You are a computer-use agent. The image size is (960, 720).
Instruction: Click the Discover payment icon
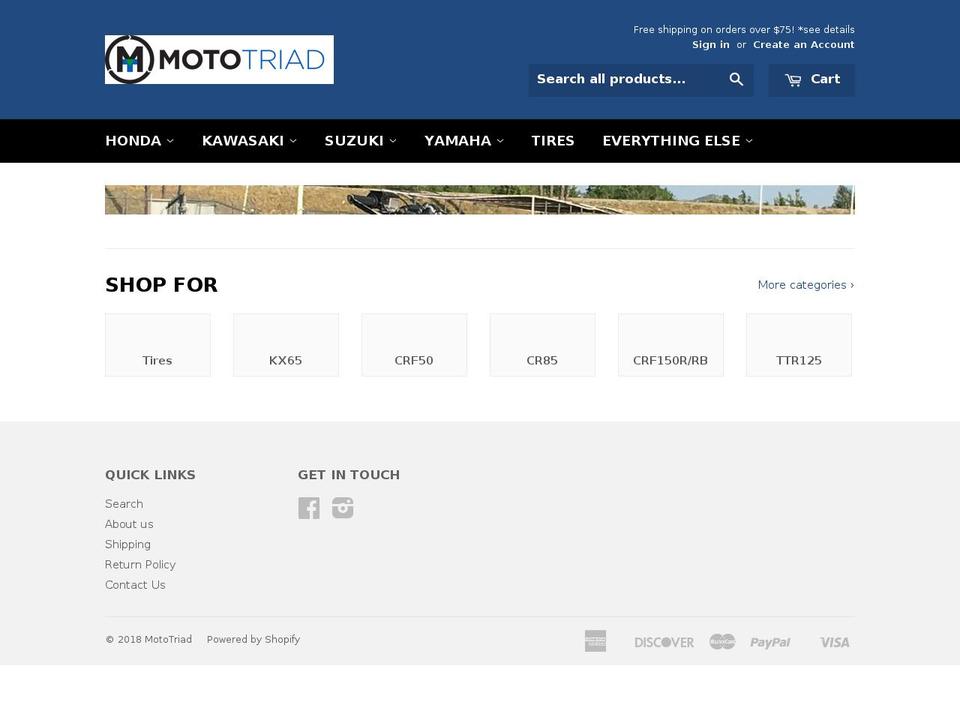point(664,642)
